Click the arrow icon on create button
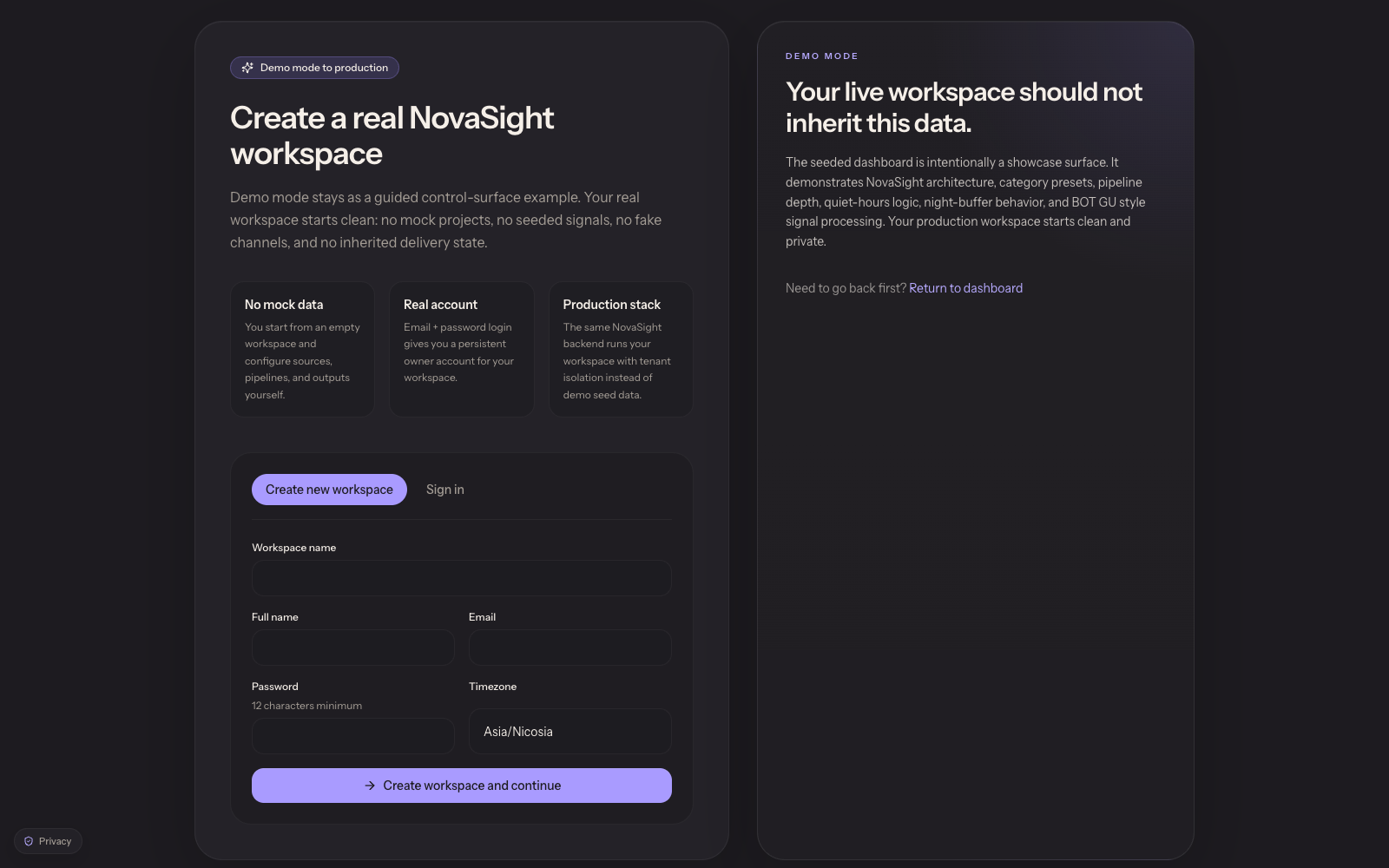Image resolution: width=1389 pixels, height=868 pixels. click(370, 786)
